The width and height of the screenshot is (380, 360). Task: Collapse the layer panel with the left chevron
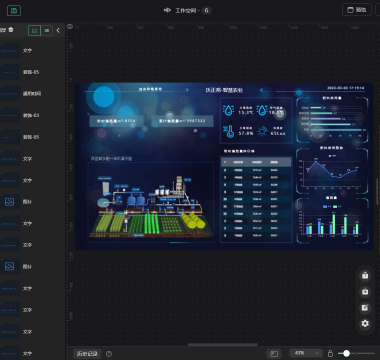(x=58, y=30)
